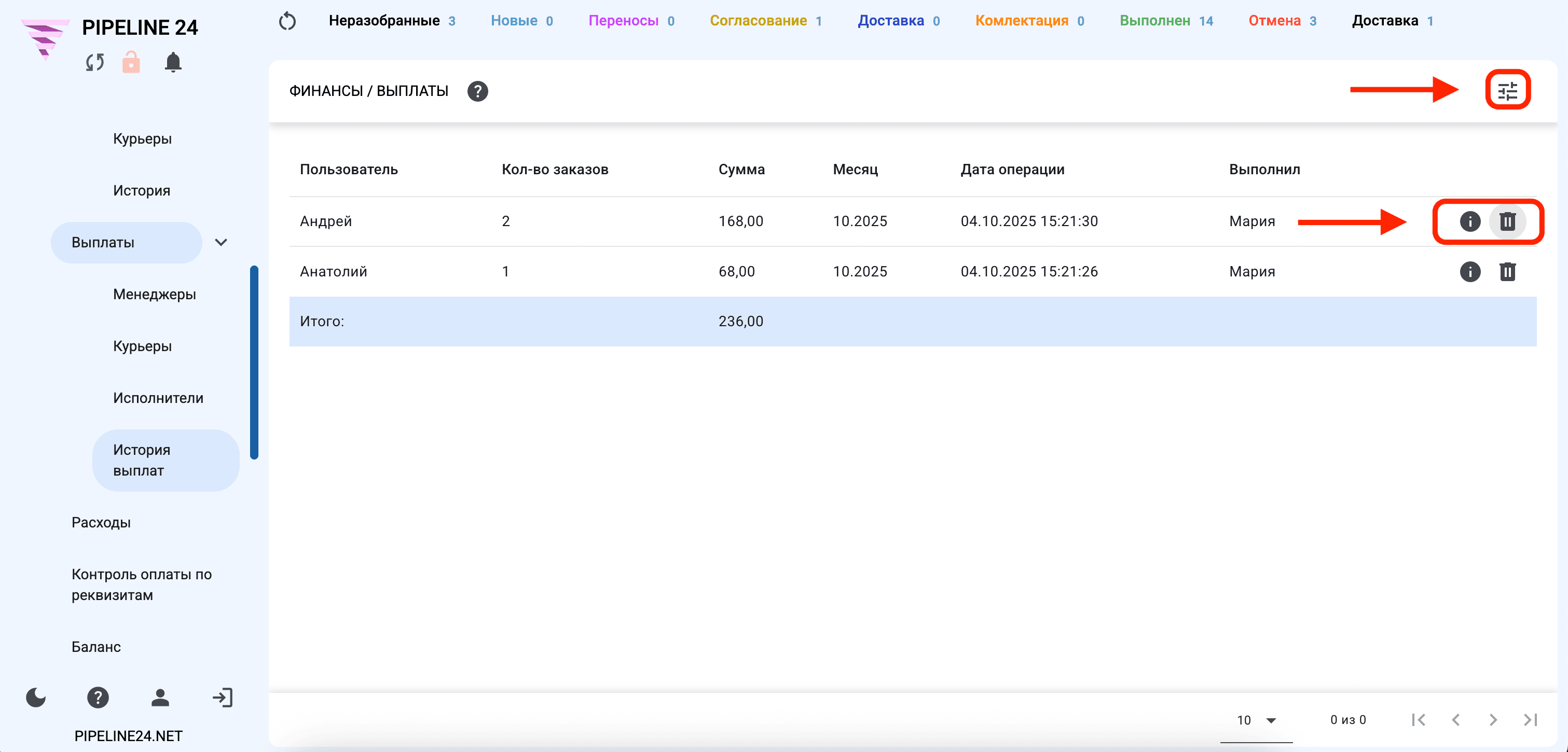Open Баланс in the sidebar

tap(96, 647)
